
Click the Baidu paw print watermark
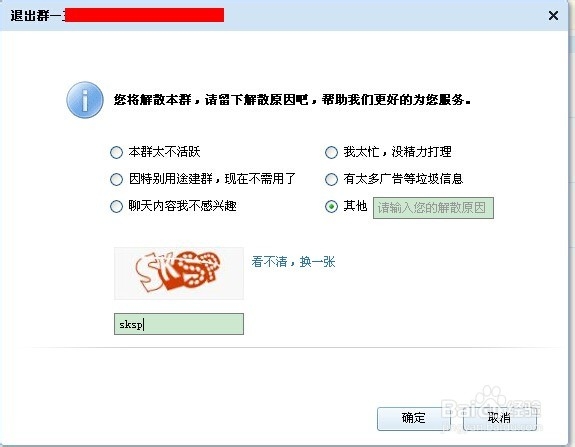coord(490,397)
